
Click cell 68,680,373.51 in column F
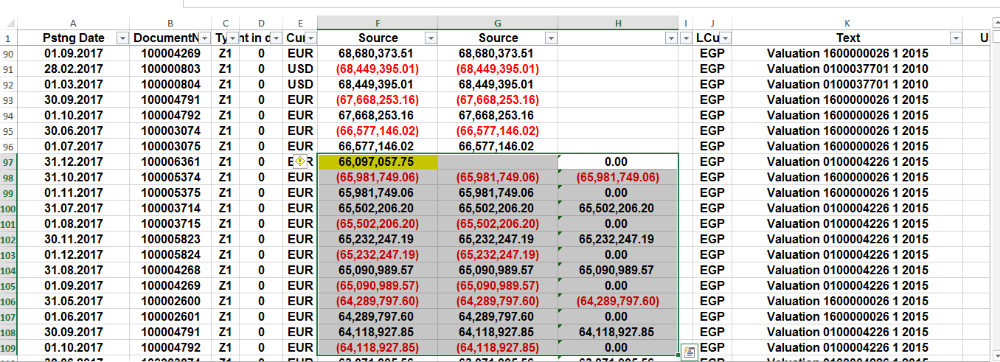click(x=378, y=54)
